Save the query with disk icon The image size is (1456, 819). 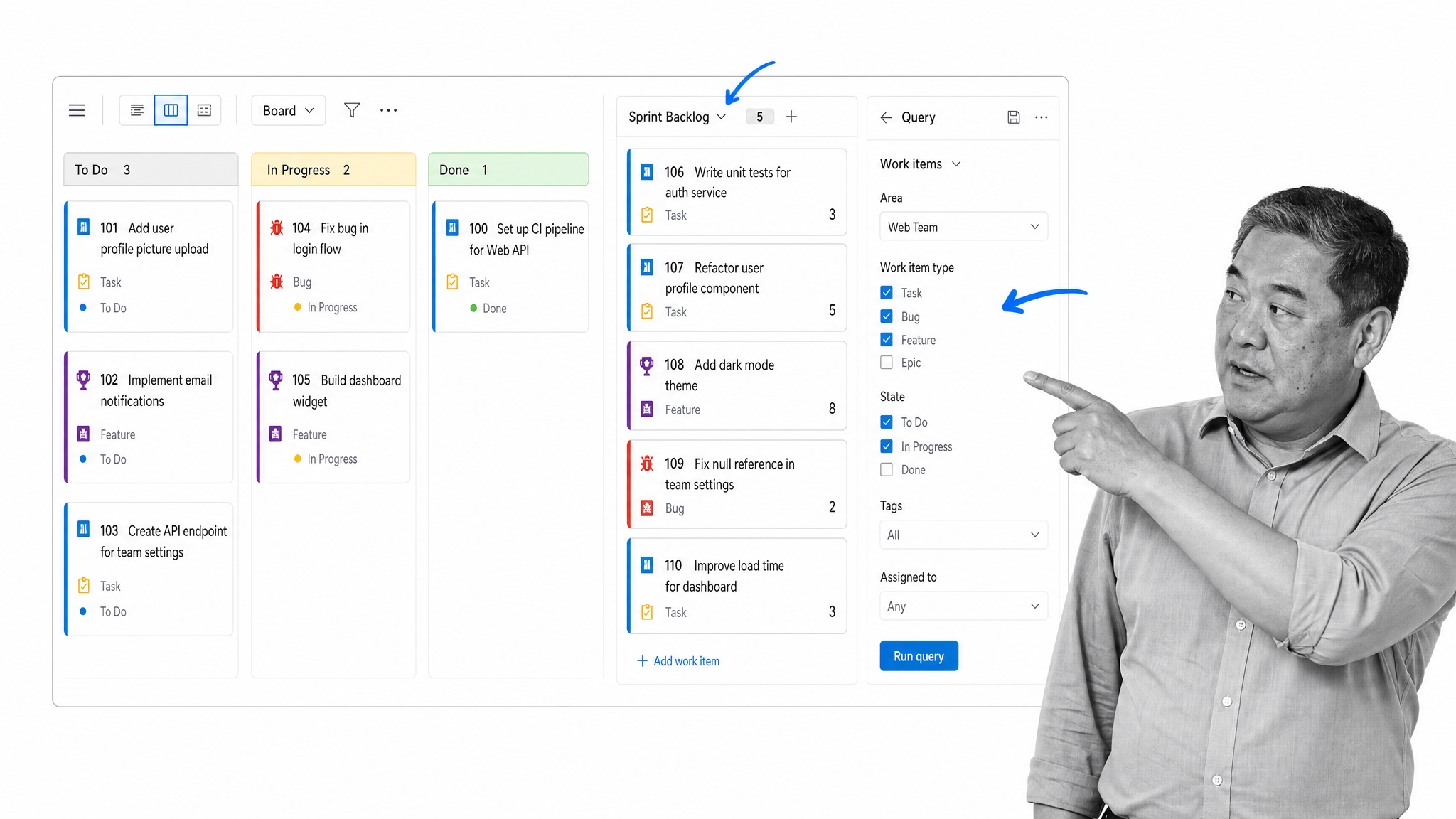coord(1014,117)
